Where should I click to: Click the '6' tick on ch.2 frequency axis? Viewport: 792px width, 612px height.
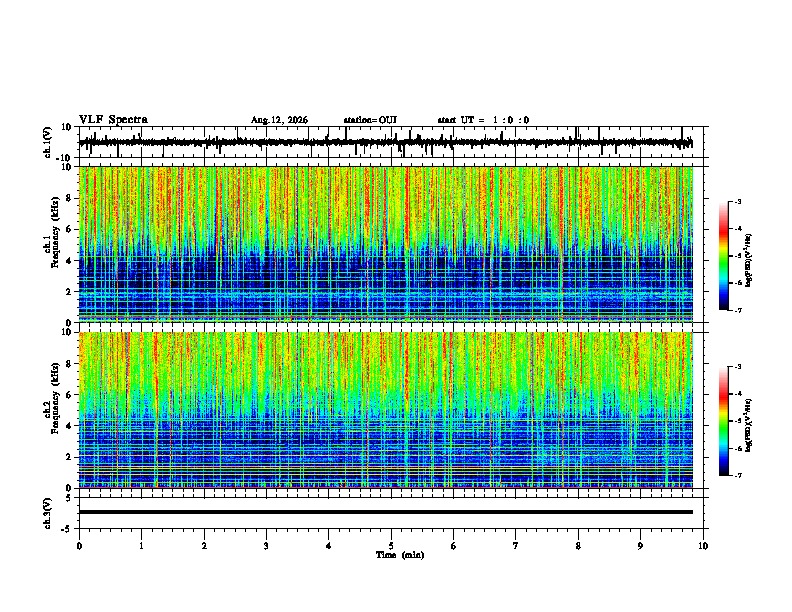click(69, 395)
